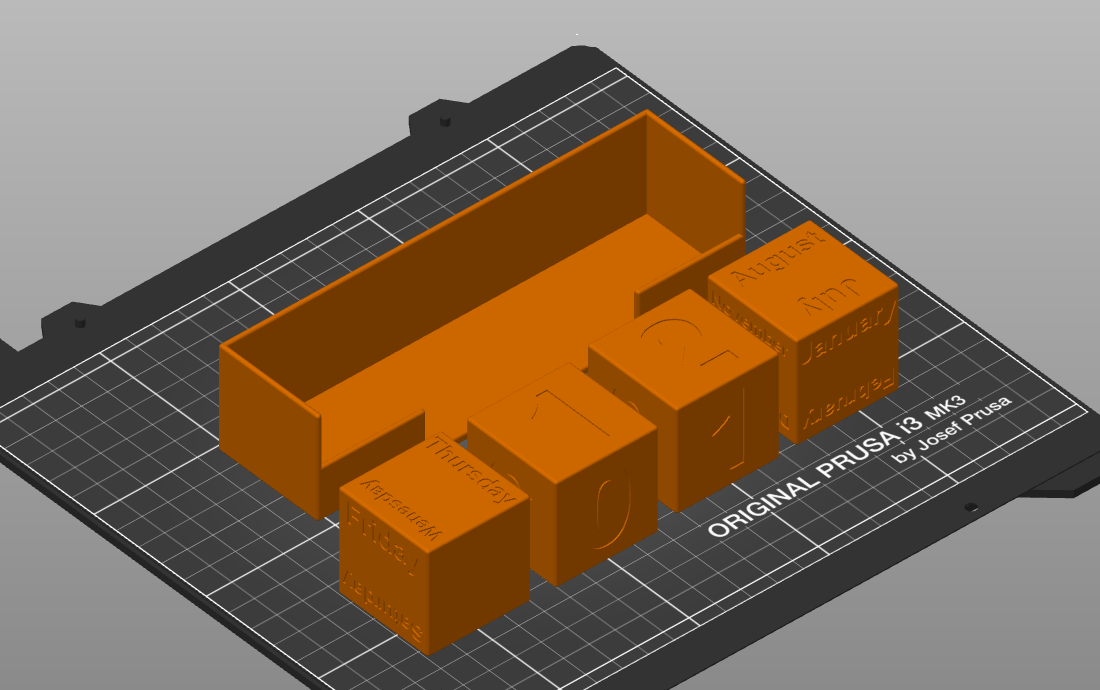Click the ORIGINAL PRUSA i3 MK3 bed label
1100x690 pixels.
(837, 466)
